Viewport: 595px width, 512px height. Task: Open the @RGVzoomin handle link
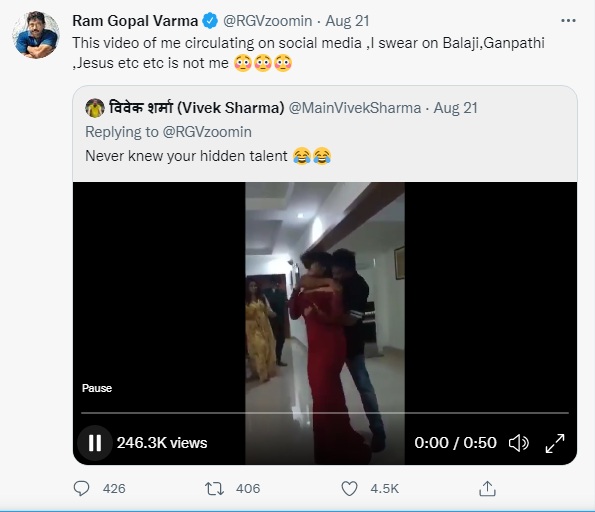pyautogui.click(x=268, y=21)
